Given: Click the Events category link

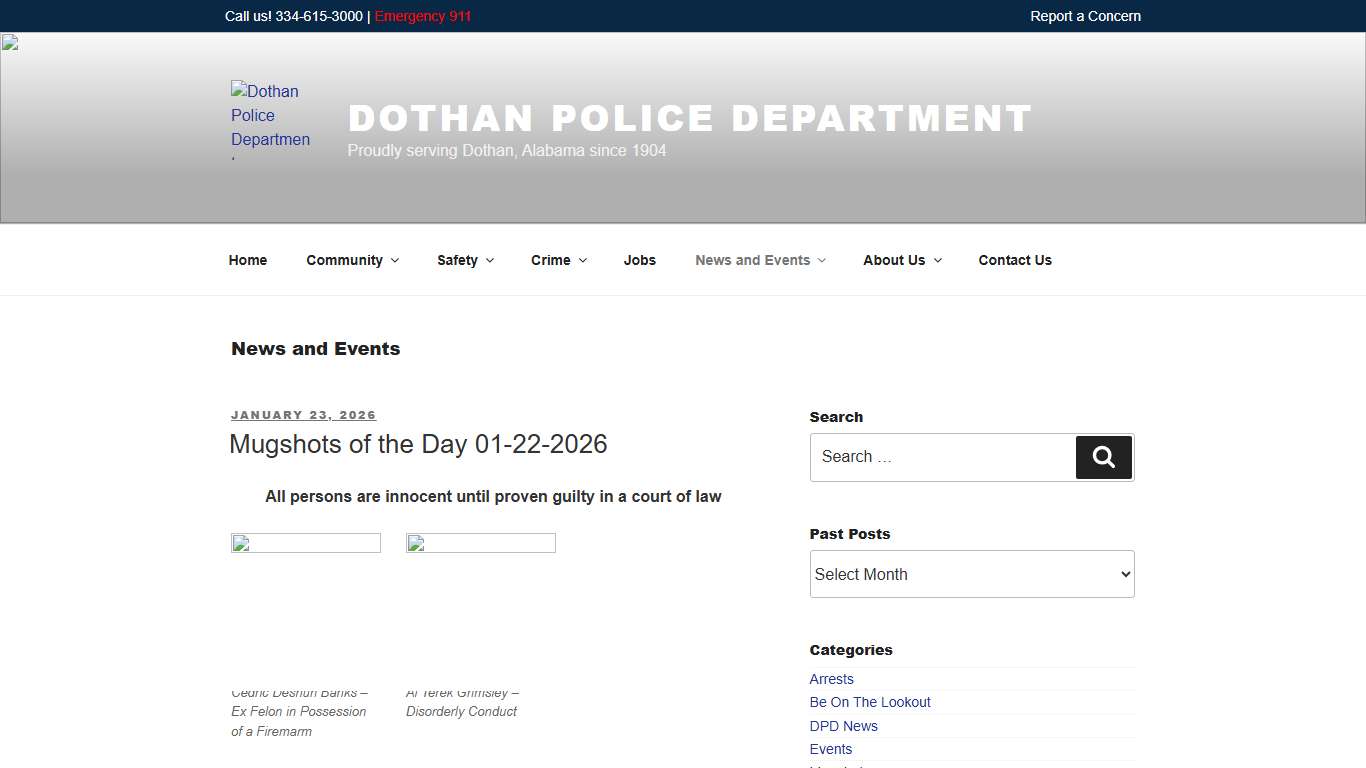Looking at the screenshot, I should tap(830, 749).
